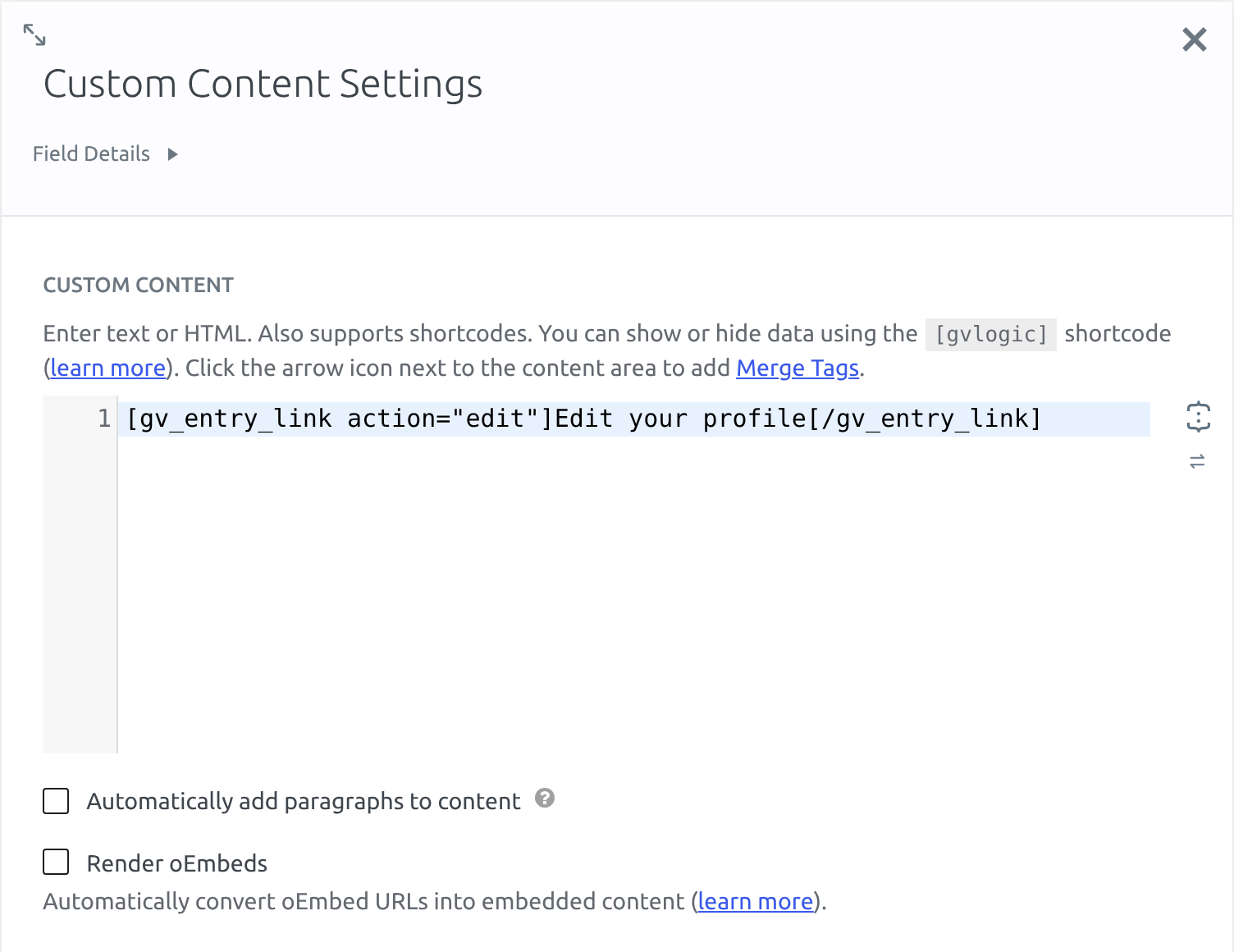Expand the Field Details section
The width and height of the screenshot is (1234, 952).
coord(105,153)
